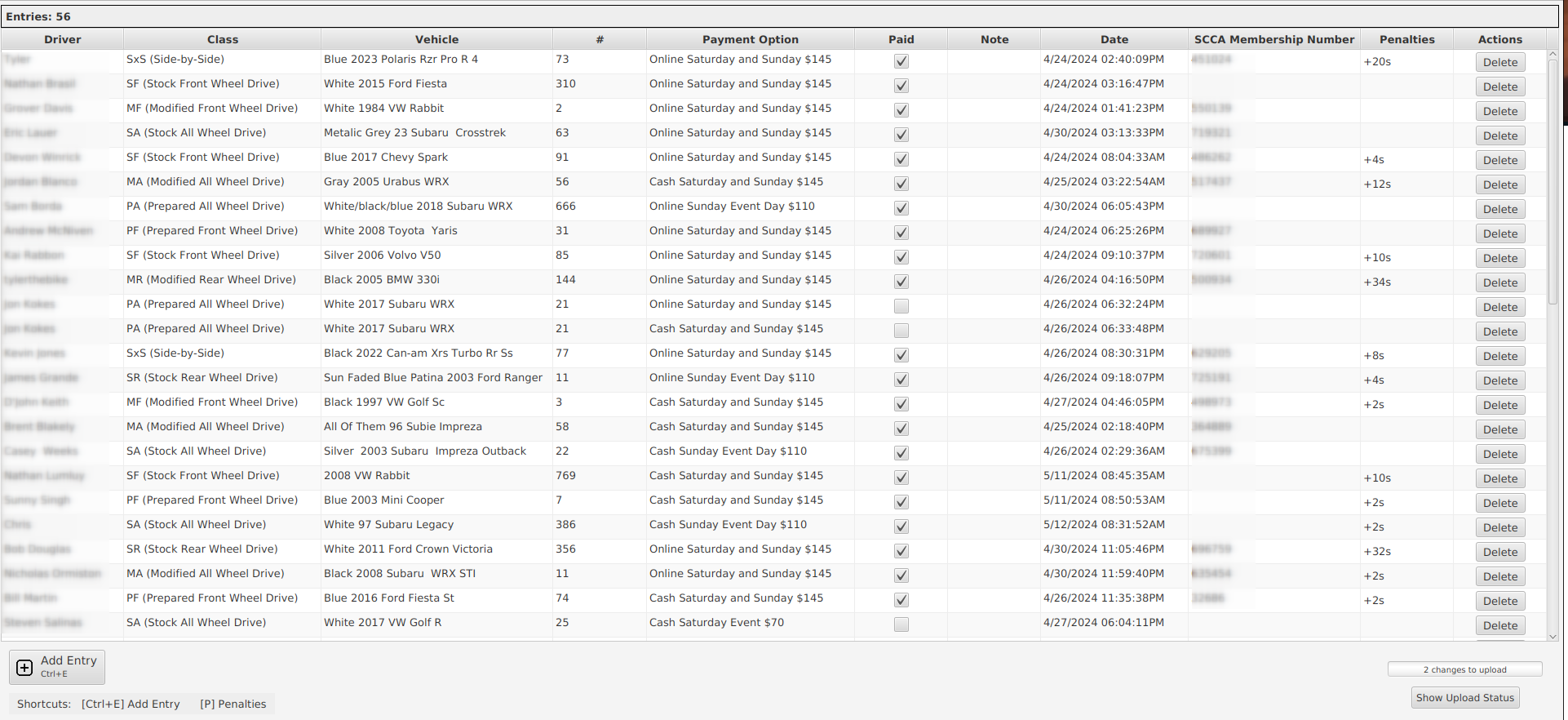Viewport: 1568px width, 720px height.
Task: Sort by Paid column header
Action: click(901, 39)
